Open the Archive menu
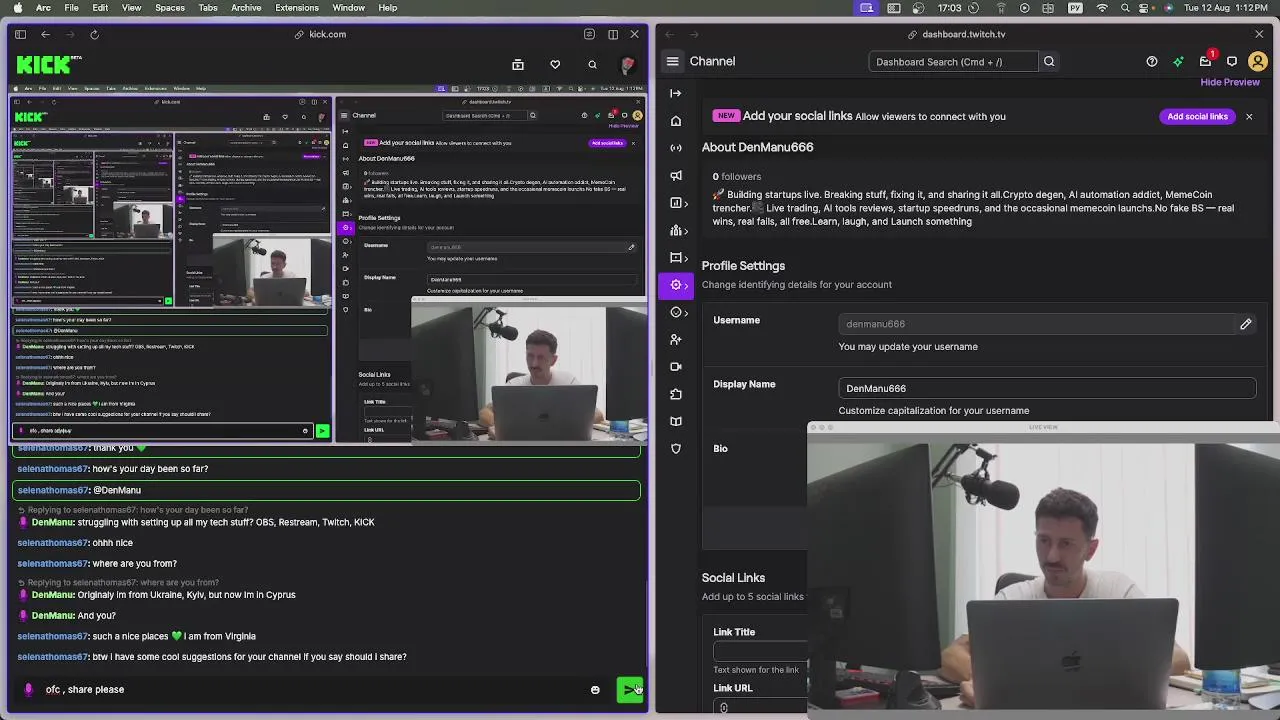 (x=246, y=8)
